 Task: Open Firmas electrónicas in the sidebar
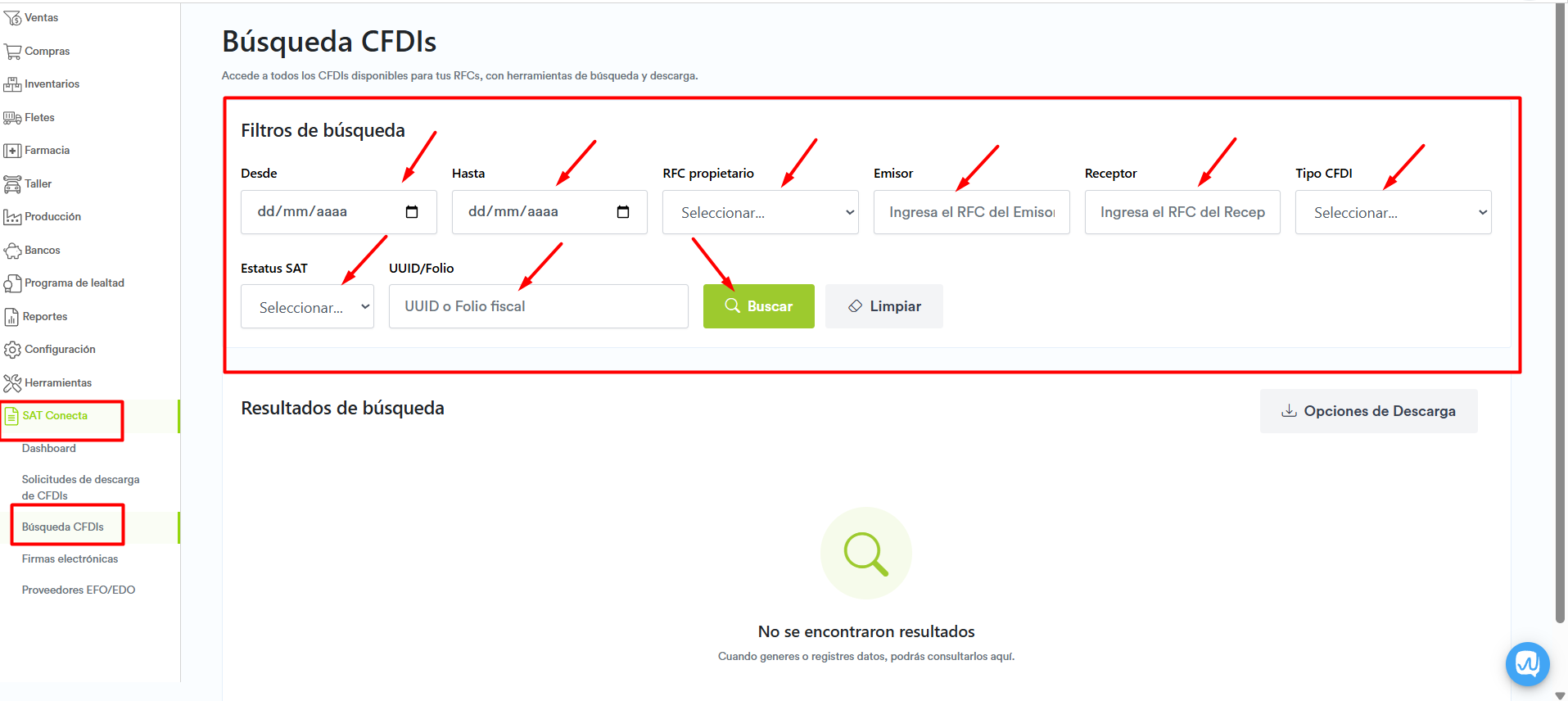pos(70,559)
